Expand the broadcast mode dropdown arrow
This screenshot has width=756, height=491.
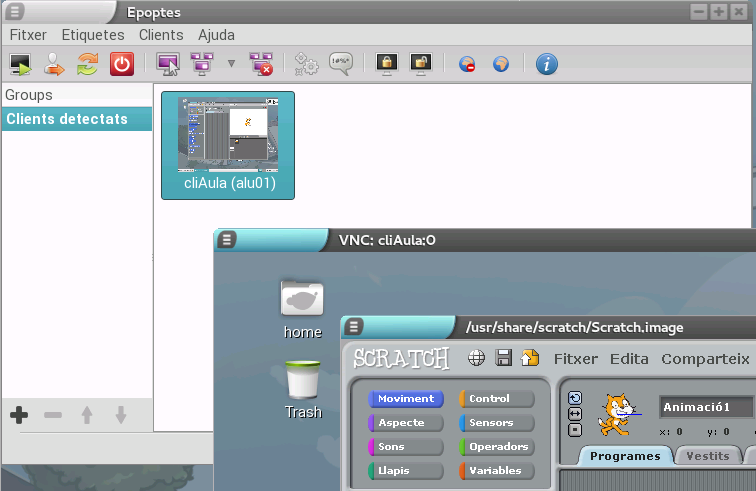(x=231, y=65)
